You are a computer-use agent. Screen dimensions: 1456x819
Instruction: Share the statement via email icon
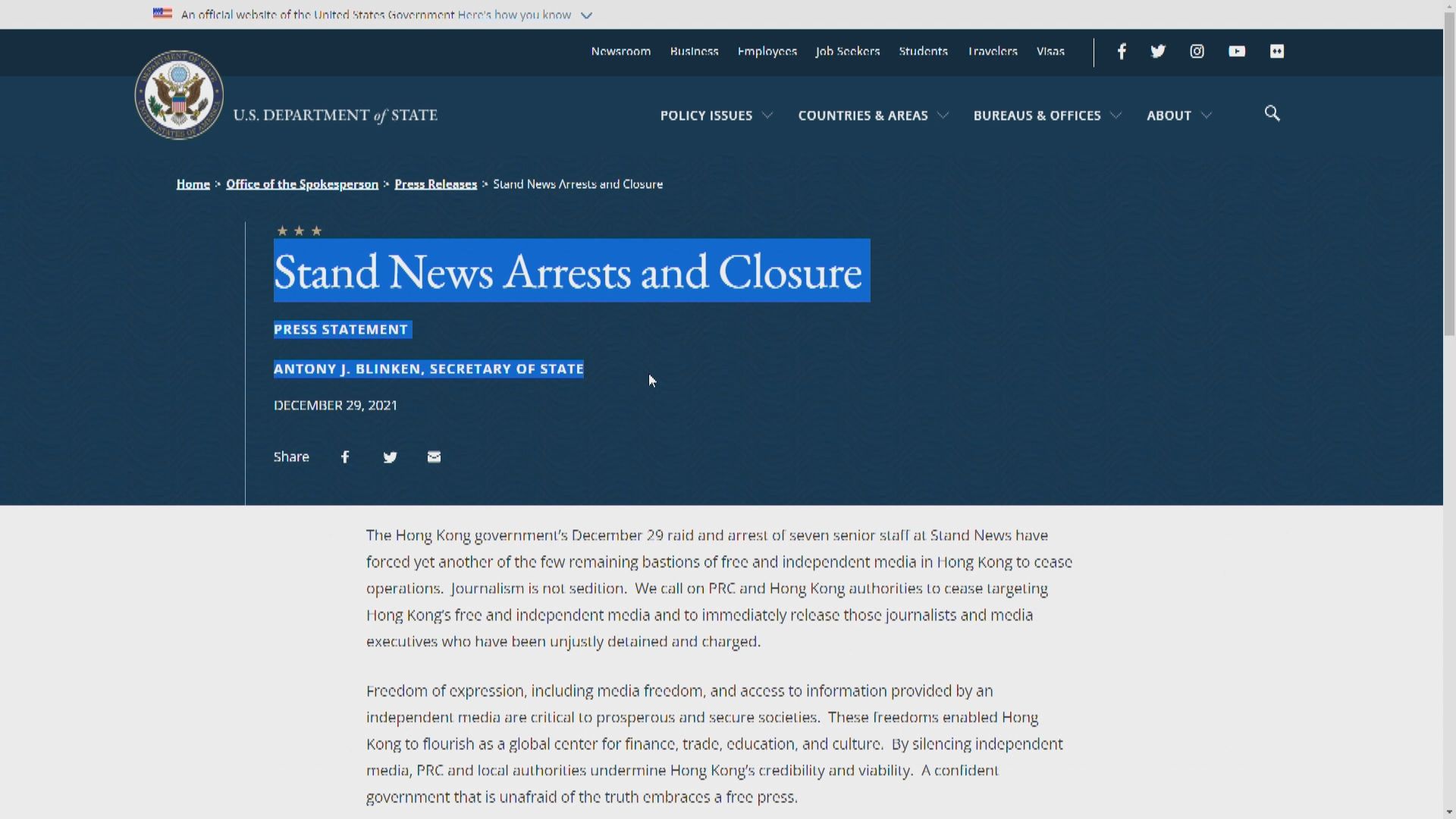[x=433, y=457]
